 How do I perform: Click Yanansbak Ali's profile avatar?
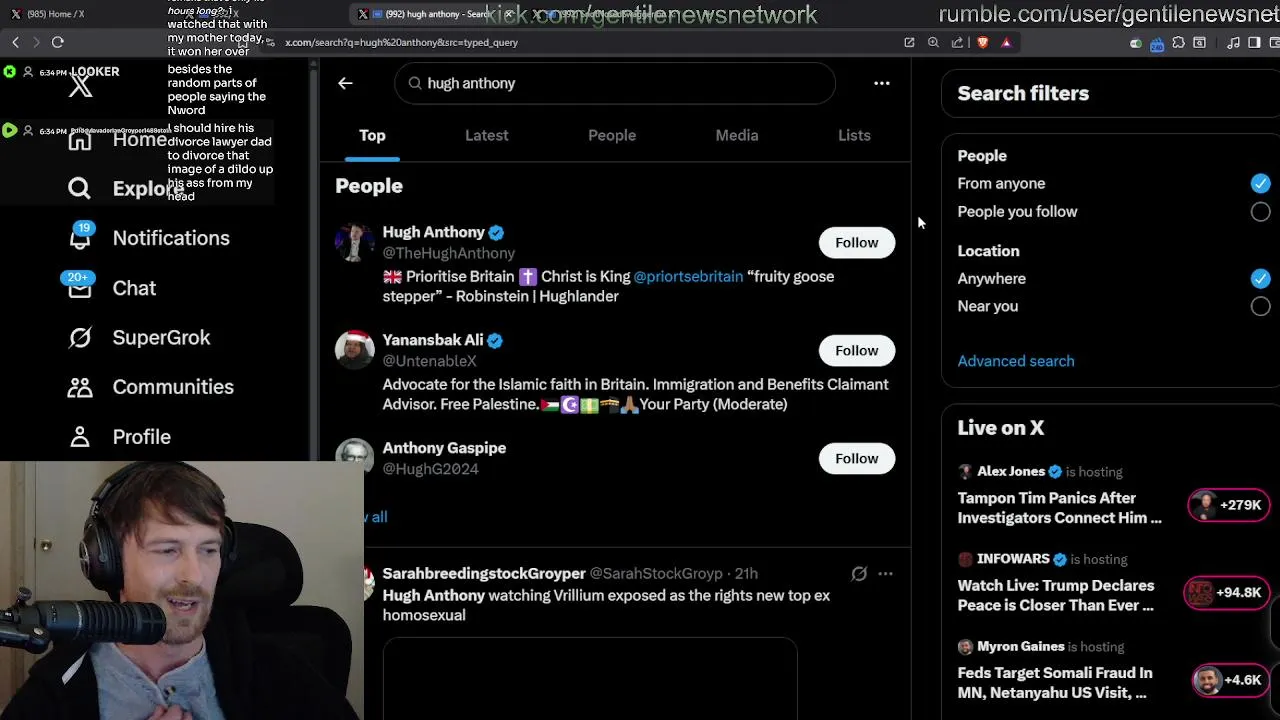click(x=354, y=349)
